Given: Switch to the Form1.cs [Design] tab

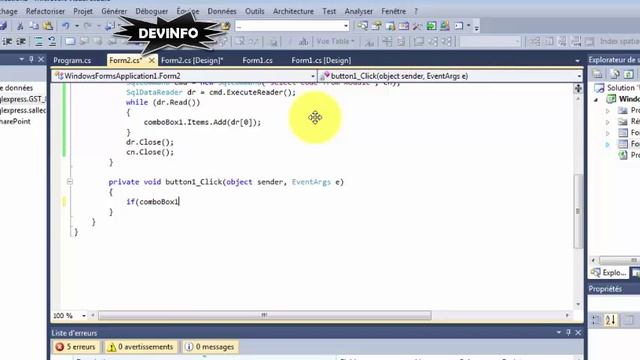Looking at the screenshot, I should point(321,60).
